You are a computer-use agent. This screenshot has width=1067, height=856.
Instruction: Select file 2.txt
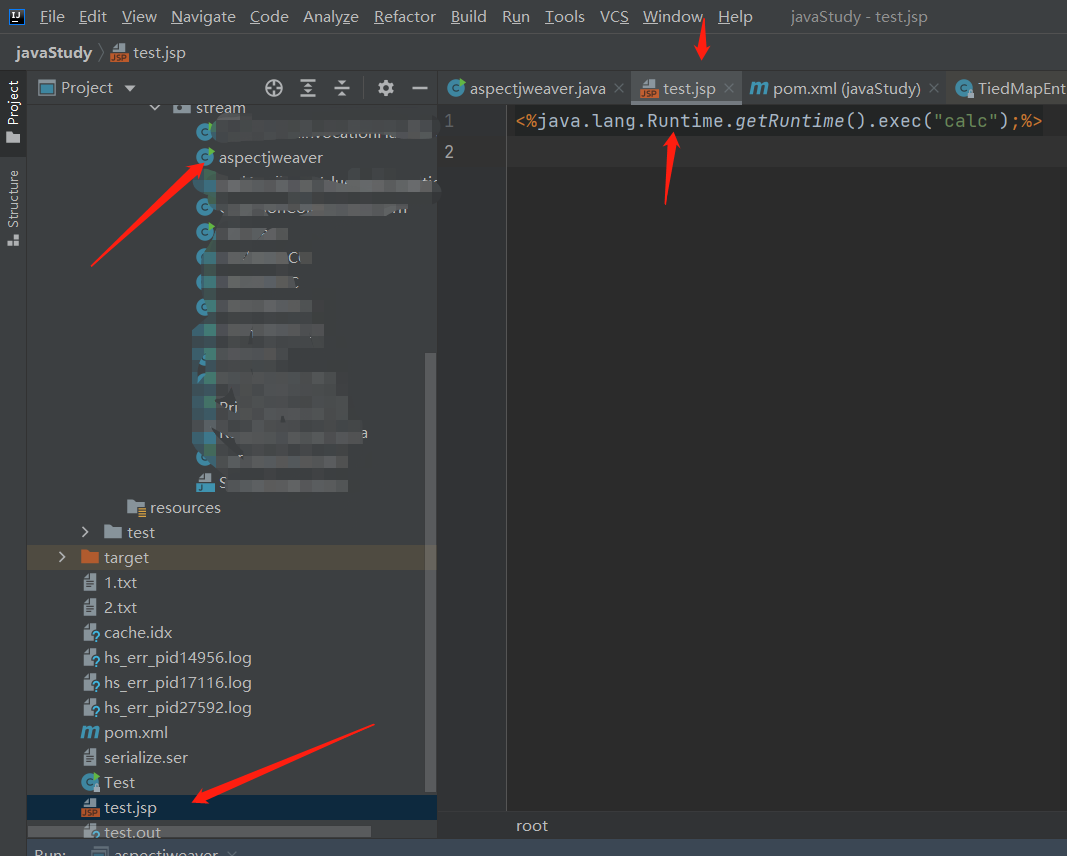click(120, 608)
